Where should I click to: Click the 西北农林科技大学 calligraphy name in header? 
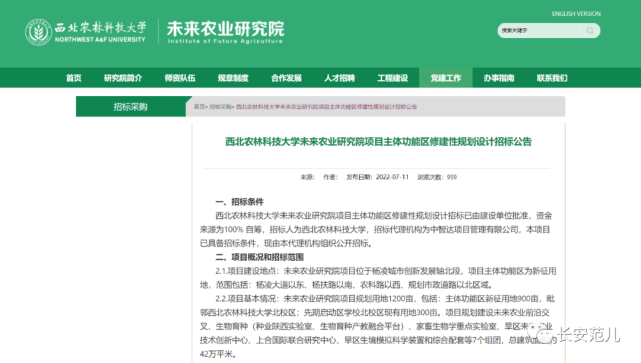pyautogui.click(x=100, y=27)
